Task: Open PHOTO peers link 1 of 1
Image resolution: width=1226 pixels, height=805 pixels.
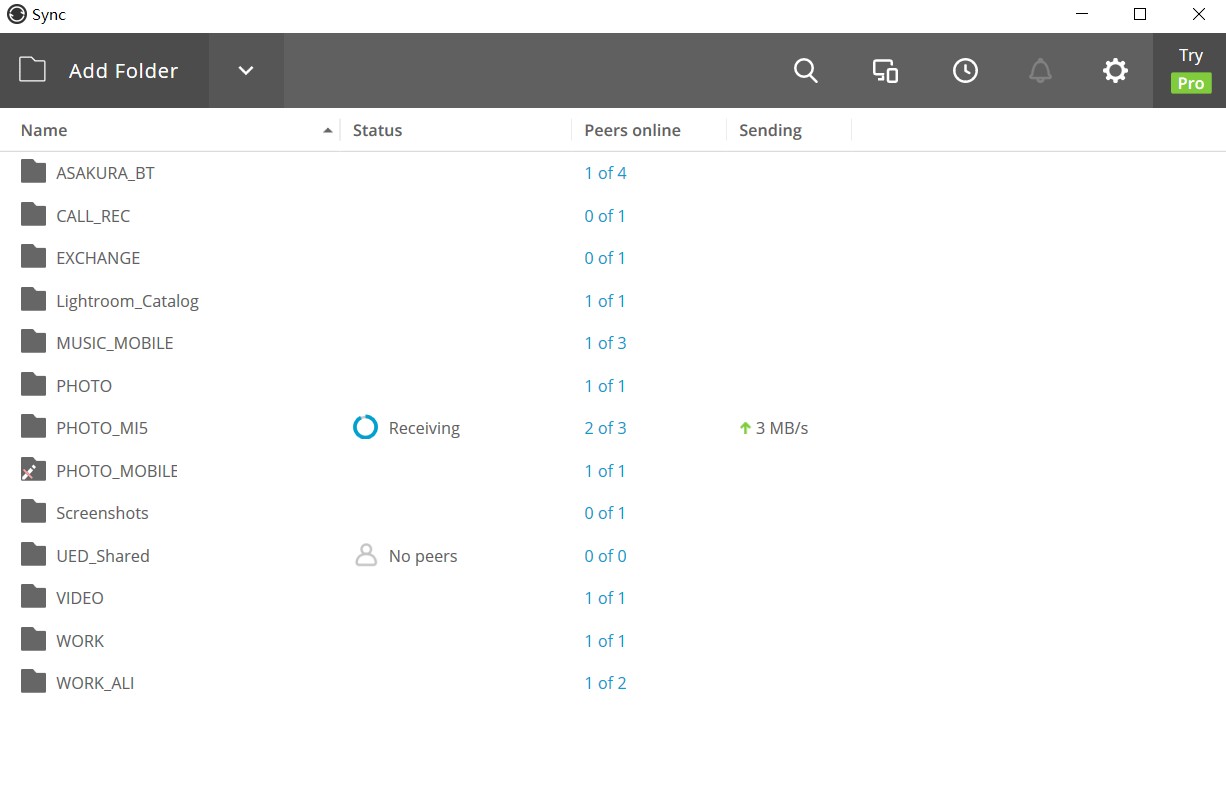Action: 605,386
